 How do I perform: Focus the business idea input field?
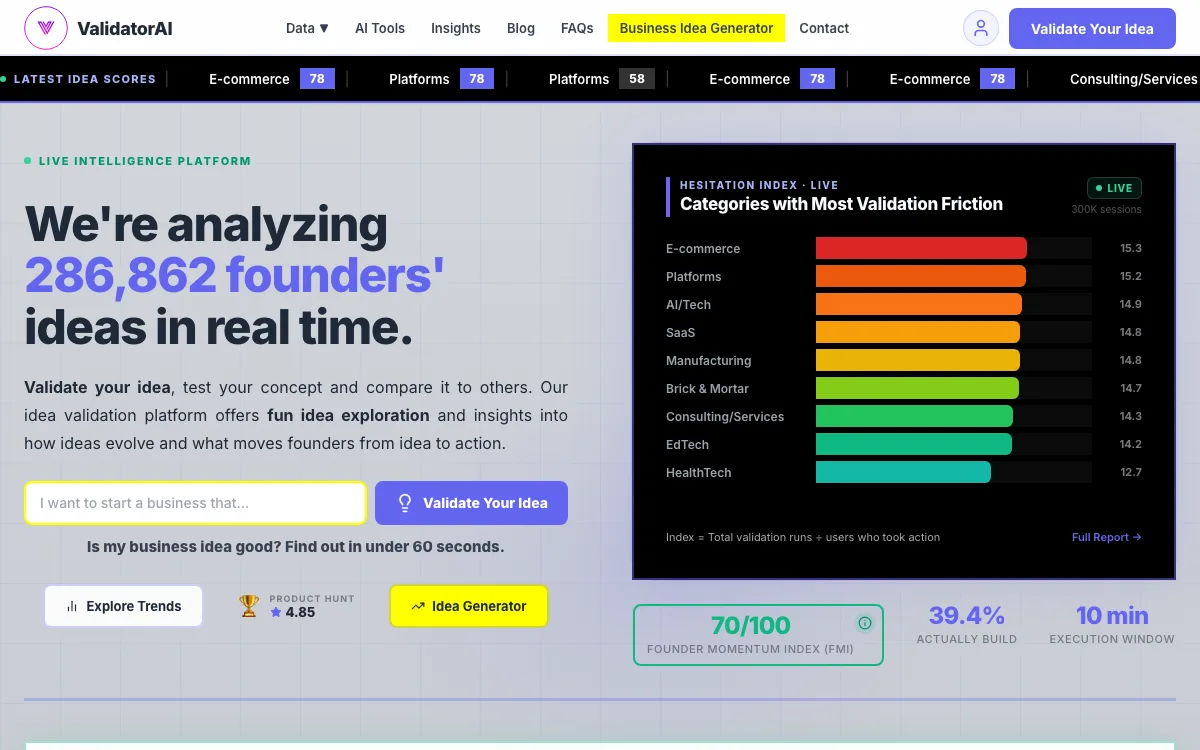click(196, 503)
